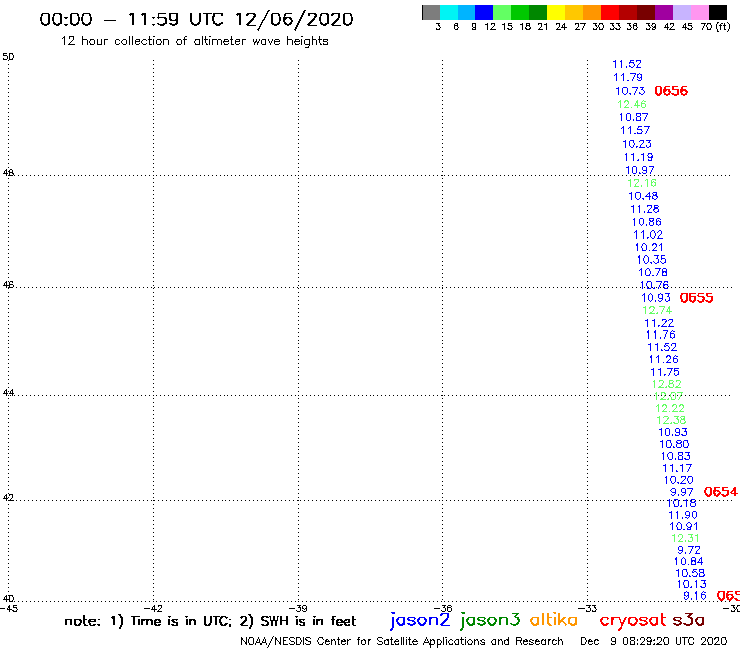Viewport: 740px width, 650px height.
Task: Select the altika legend label
Action: point(554,620)
